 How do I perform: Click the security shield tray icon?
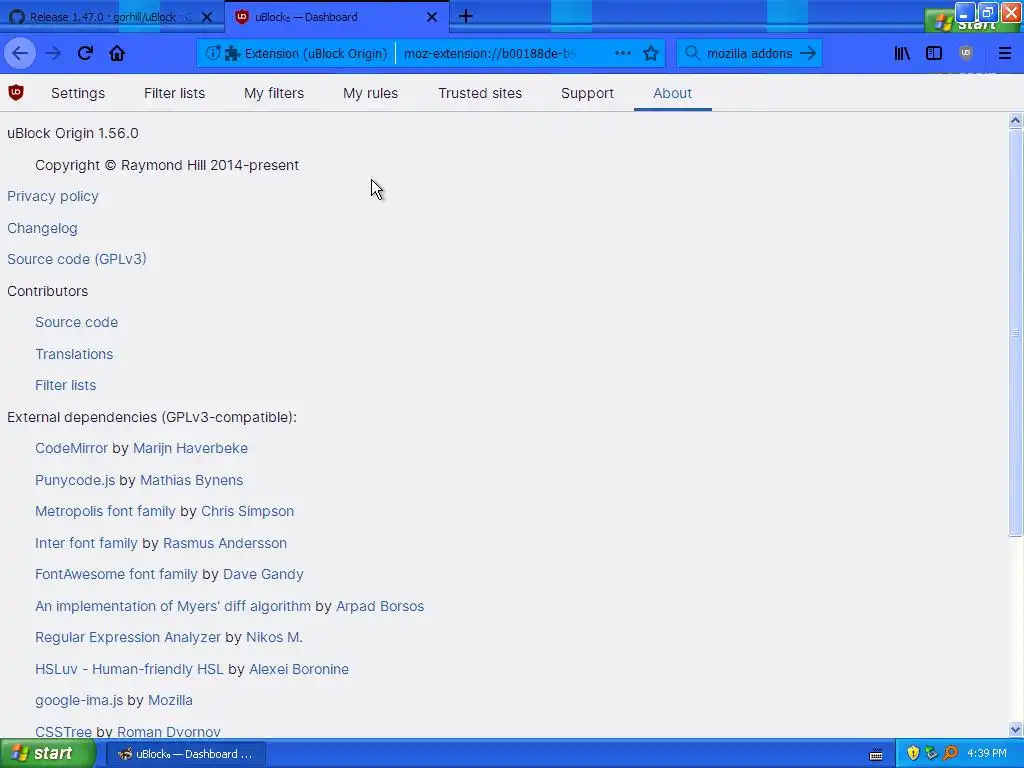(913, 753)
